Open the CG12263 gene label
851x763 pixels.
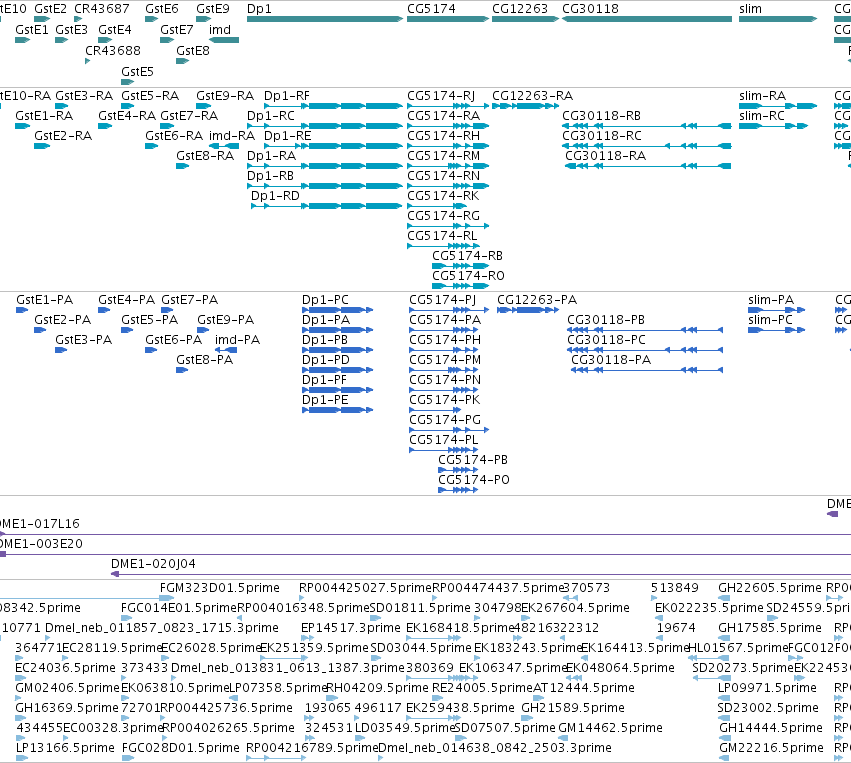(x=519, y=9)
